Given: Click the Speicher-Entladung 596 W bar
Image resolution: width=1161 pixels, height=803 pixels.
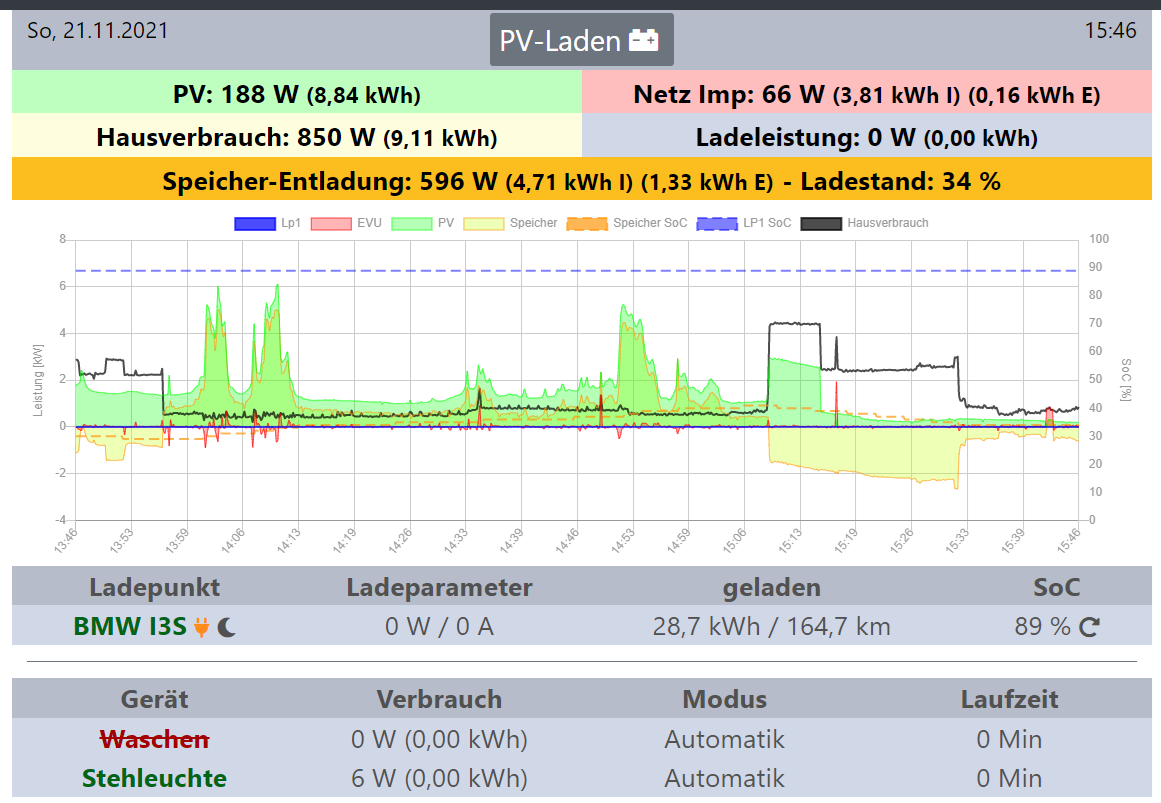Looking at the screenshot, I should tap(582, 179).
